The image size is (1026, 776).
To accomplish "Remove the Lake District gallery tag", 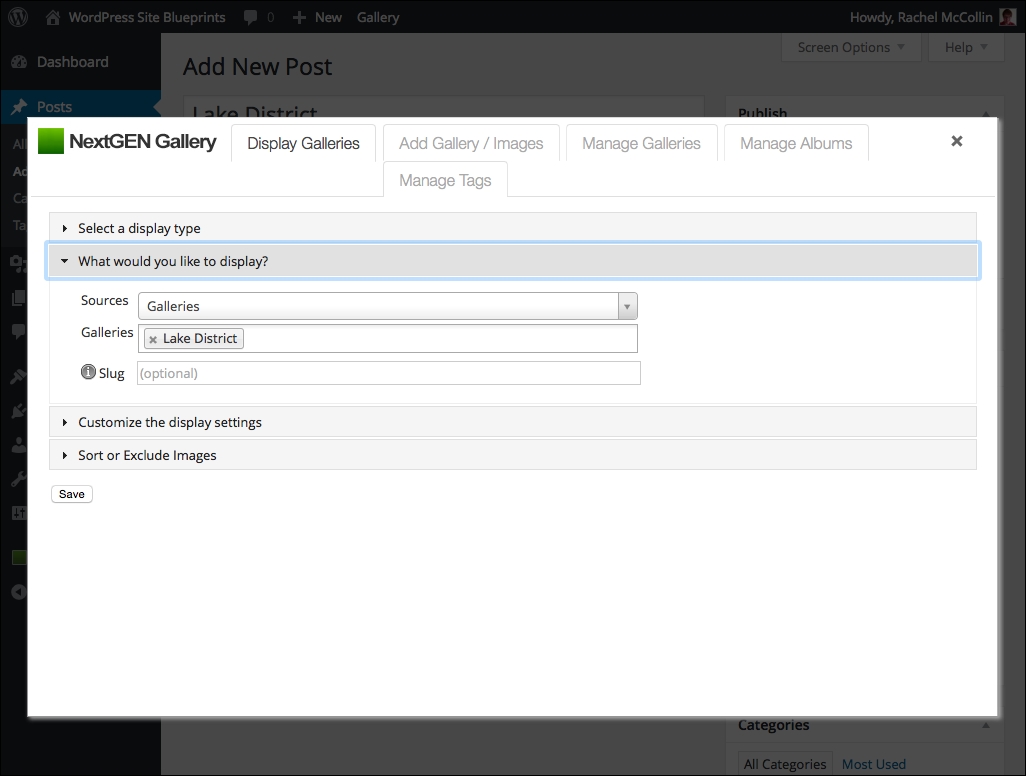I will coord(153,340).
